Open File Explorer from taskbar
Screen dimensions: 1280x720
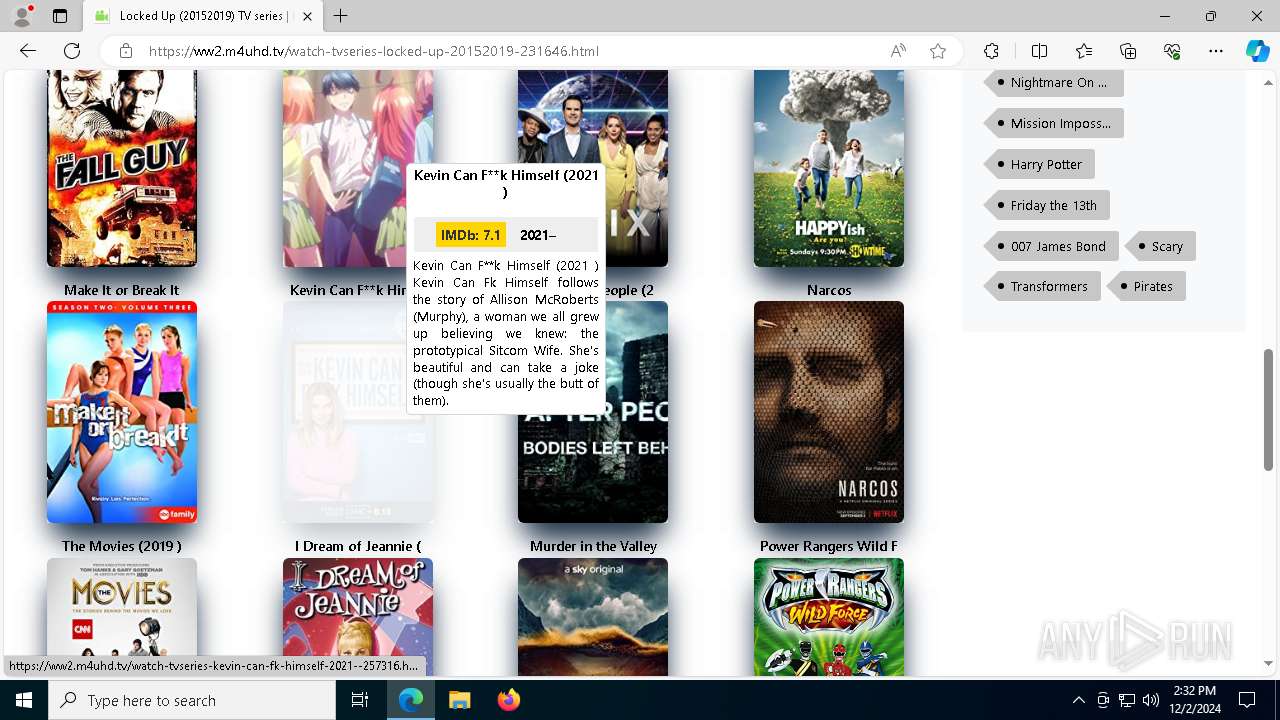(459, 700)
